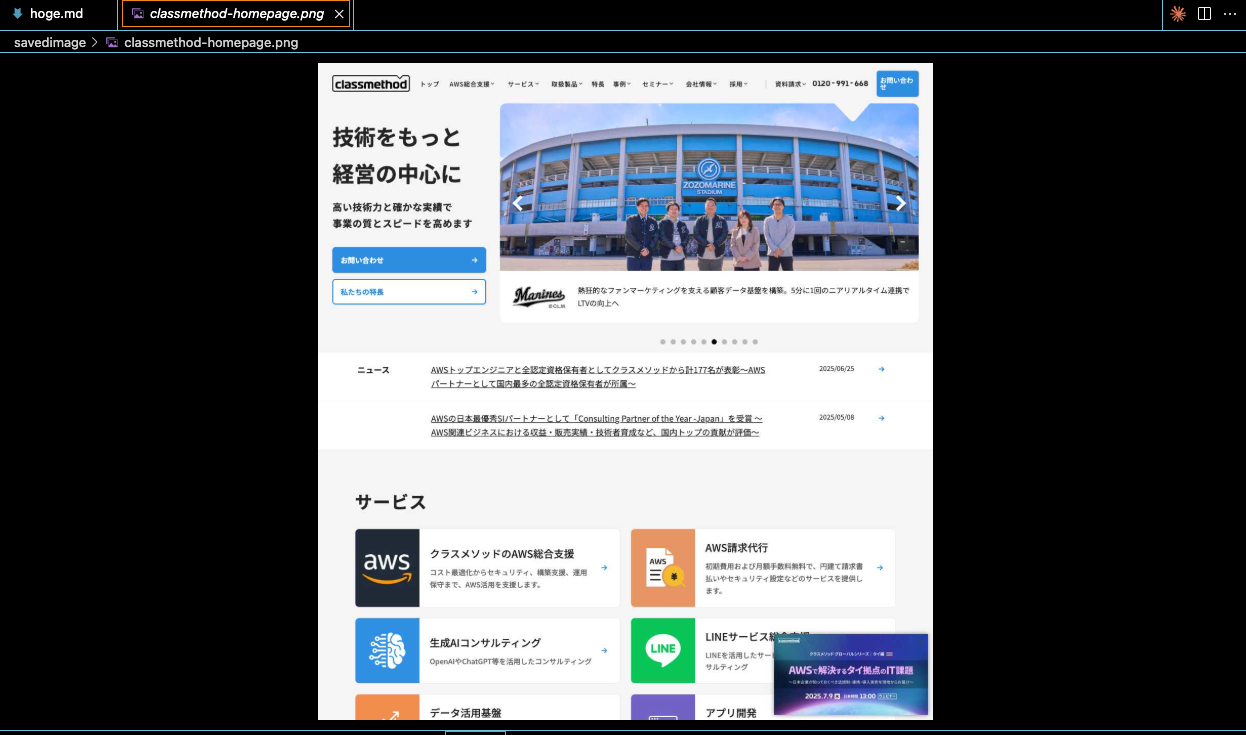Screen dimensions: 1246x735
Task: Click the ニュース section label
Action: point(373,370)
